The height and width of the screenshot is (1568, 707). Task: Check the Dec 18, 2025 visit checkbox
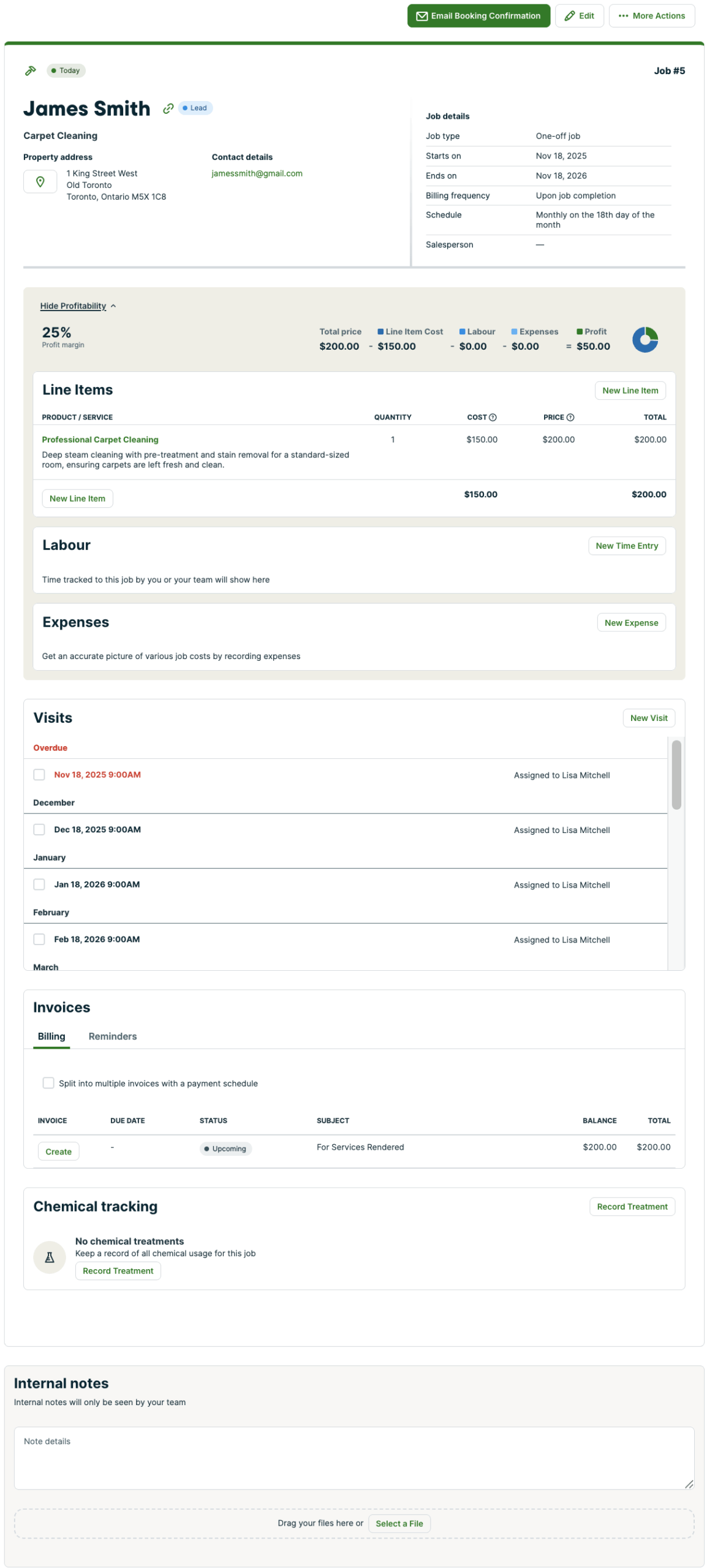(x=39, y=829)
